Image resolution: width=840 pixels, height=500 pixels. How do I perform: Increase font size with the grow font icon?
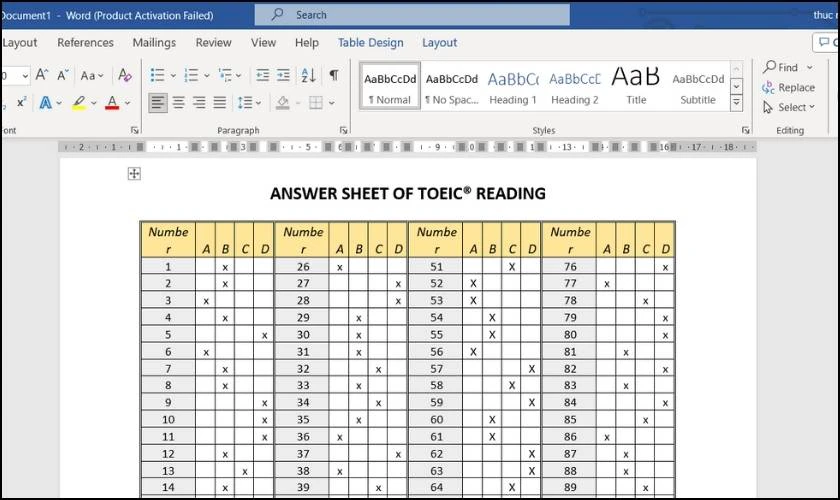point(42,75)
